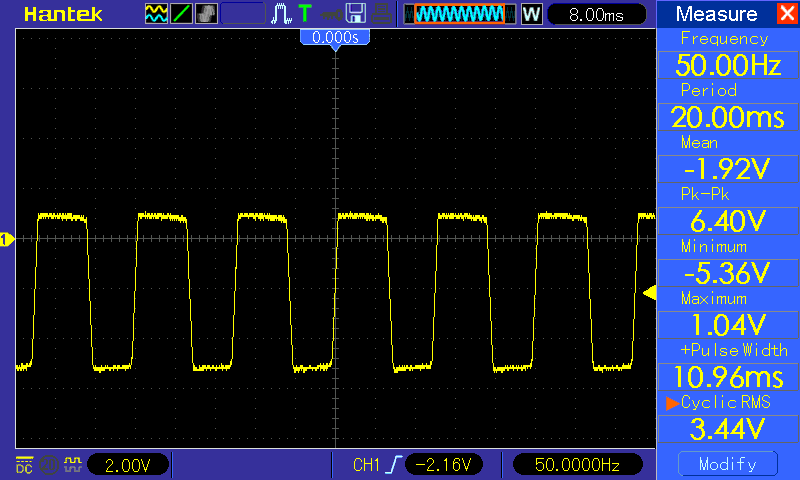Click the 10.96ms pulse width value
800x480 pixels.
pos(728,377)
